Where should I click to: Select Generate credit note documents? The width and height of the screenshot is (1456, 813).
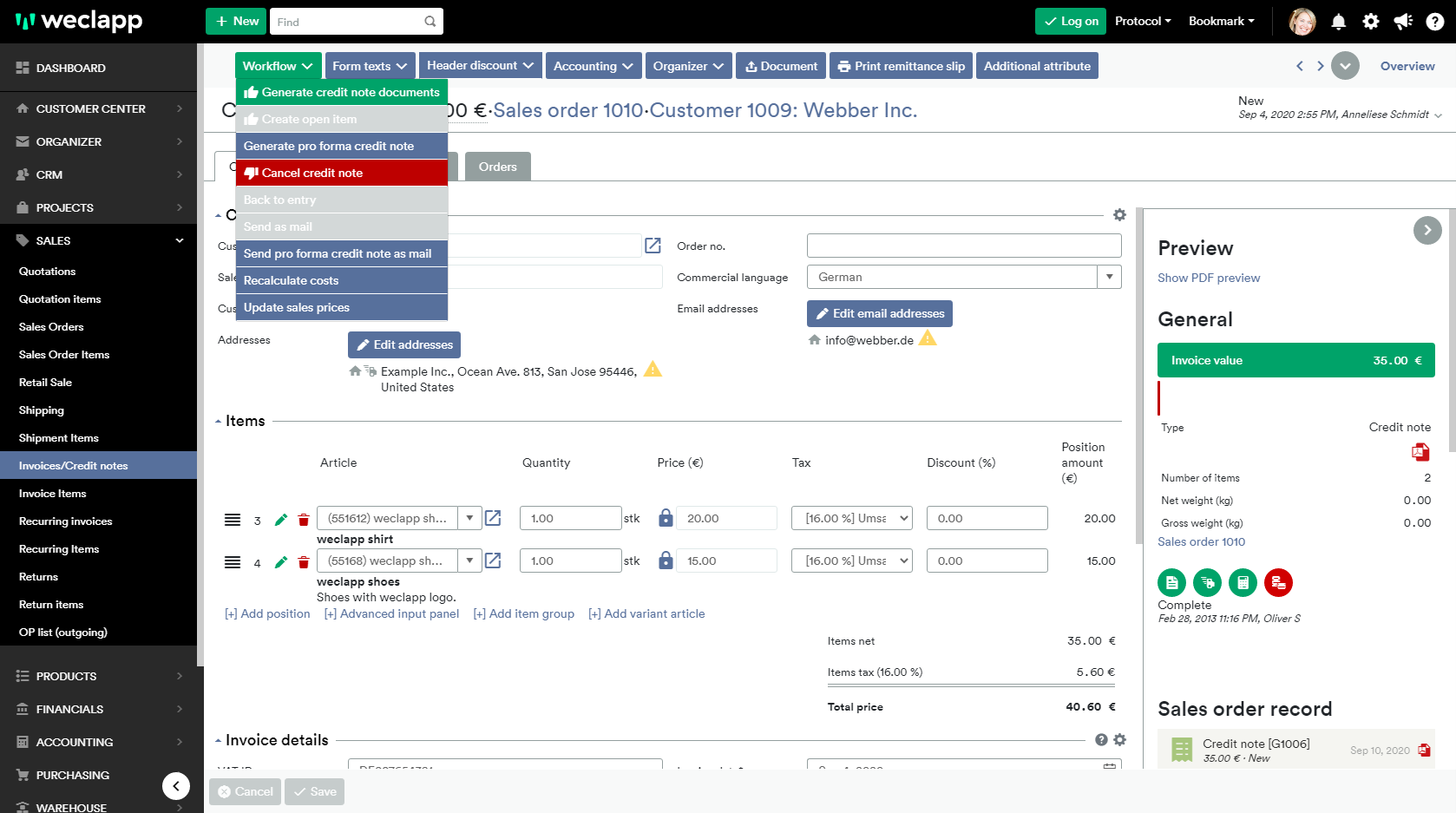(x=342, y=92)
